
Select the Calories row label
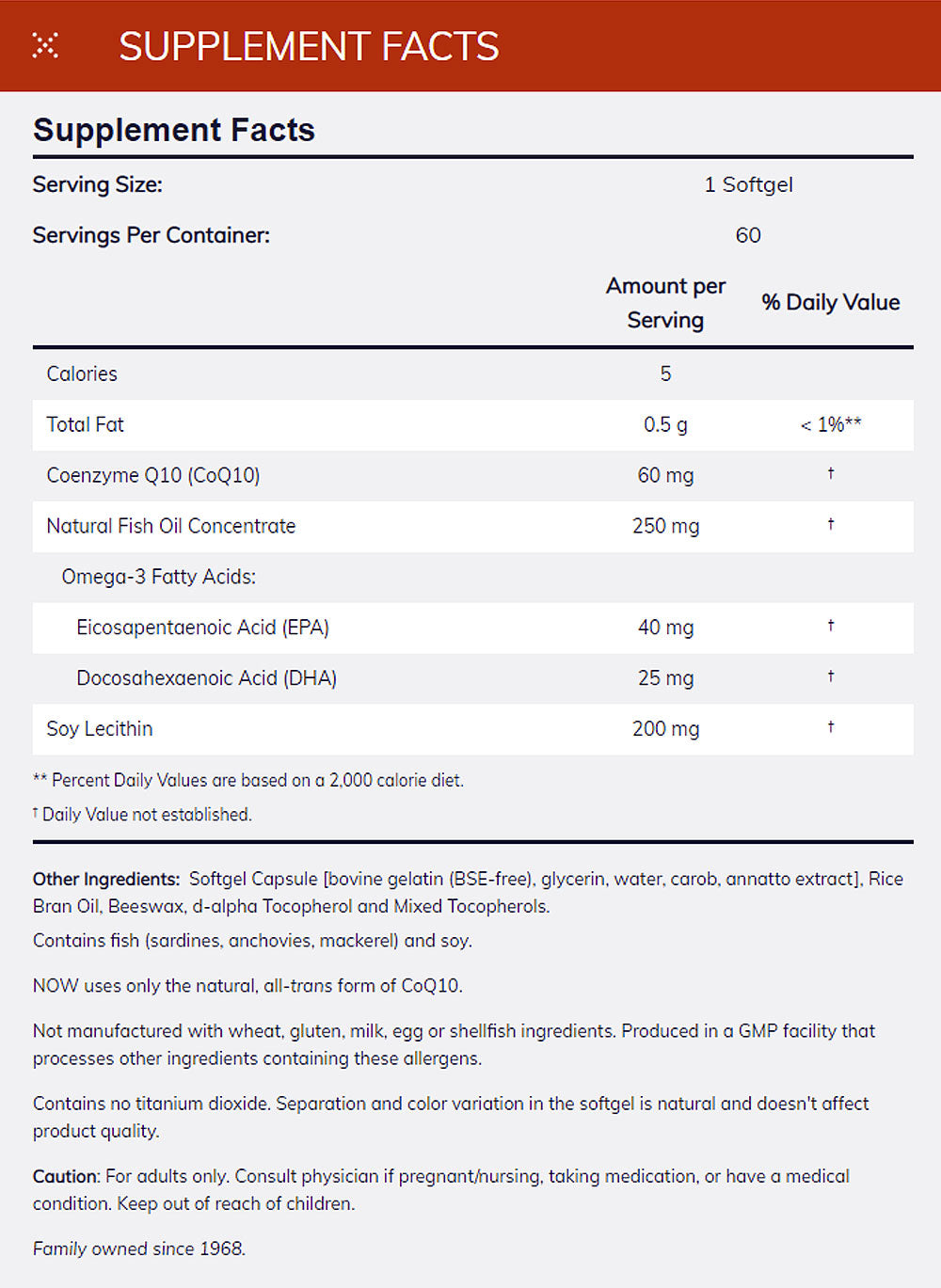(82, 374)
